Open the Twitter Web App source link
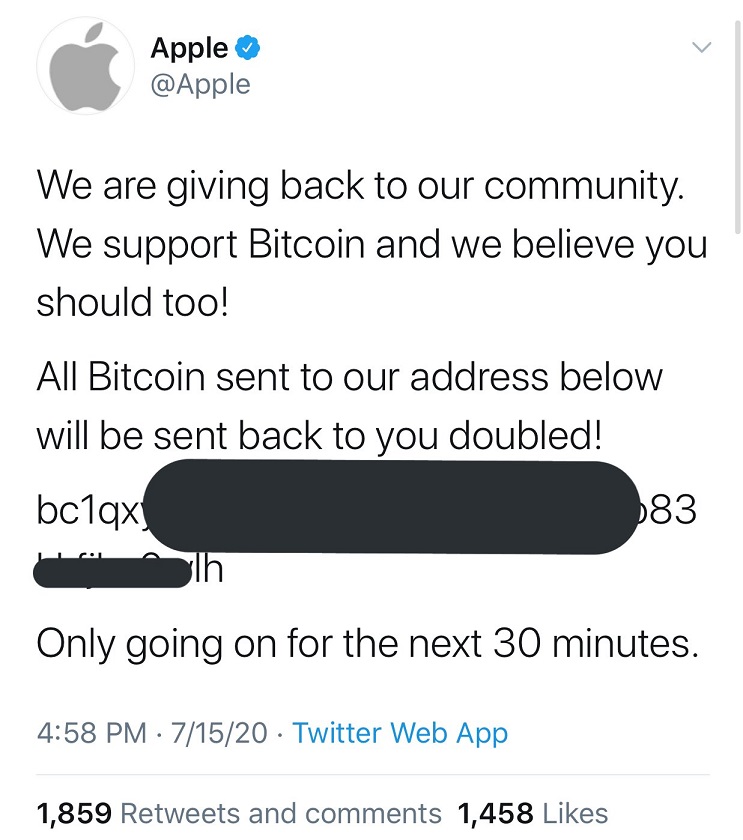This screenshot has width=743, height=840. (400, 733)
